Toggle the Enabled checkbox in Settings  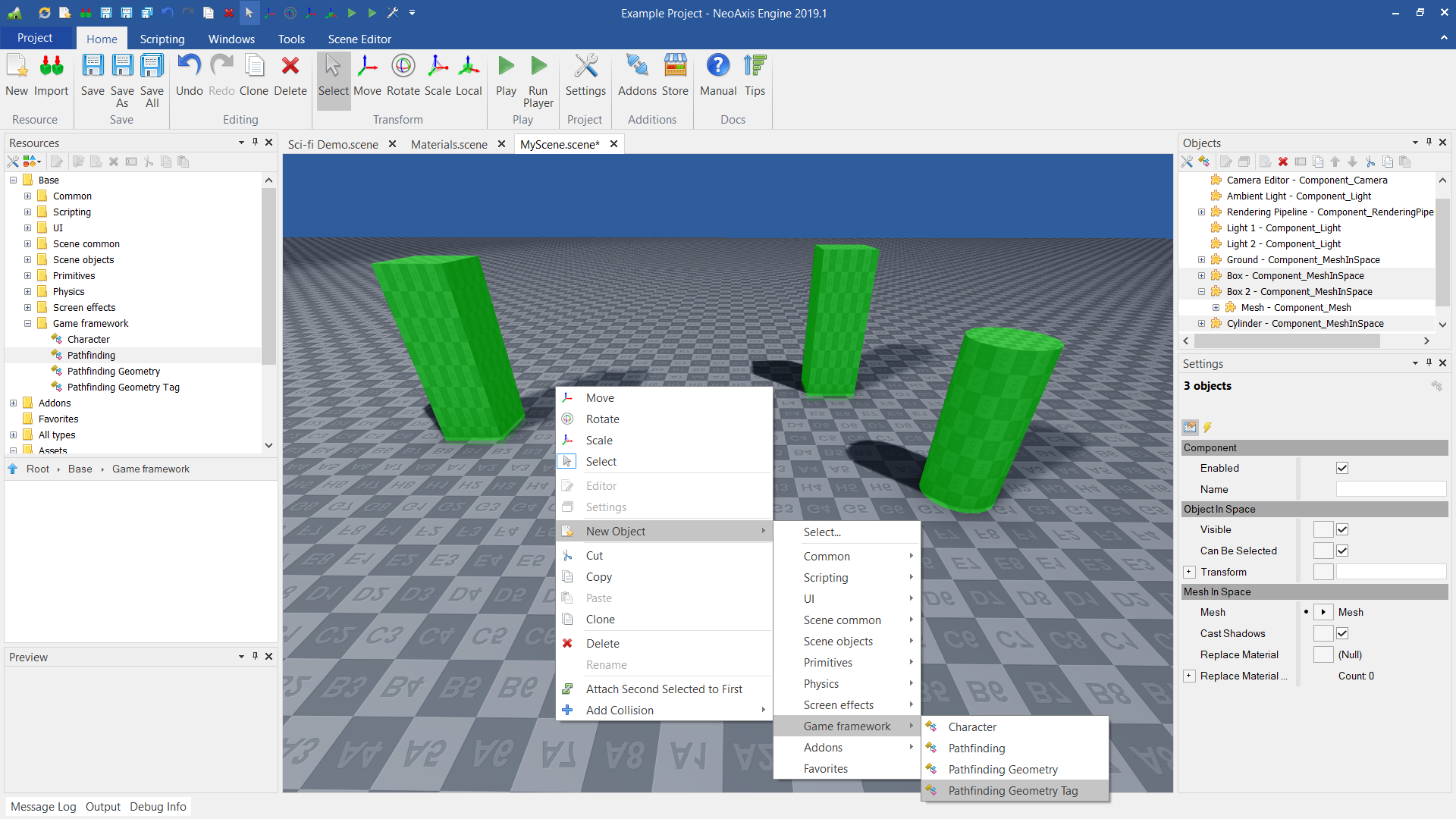[x=1342, y=468]
